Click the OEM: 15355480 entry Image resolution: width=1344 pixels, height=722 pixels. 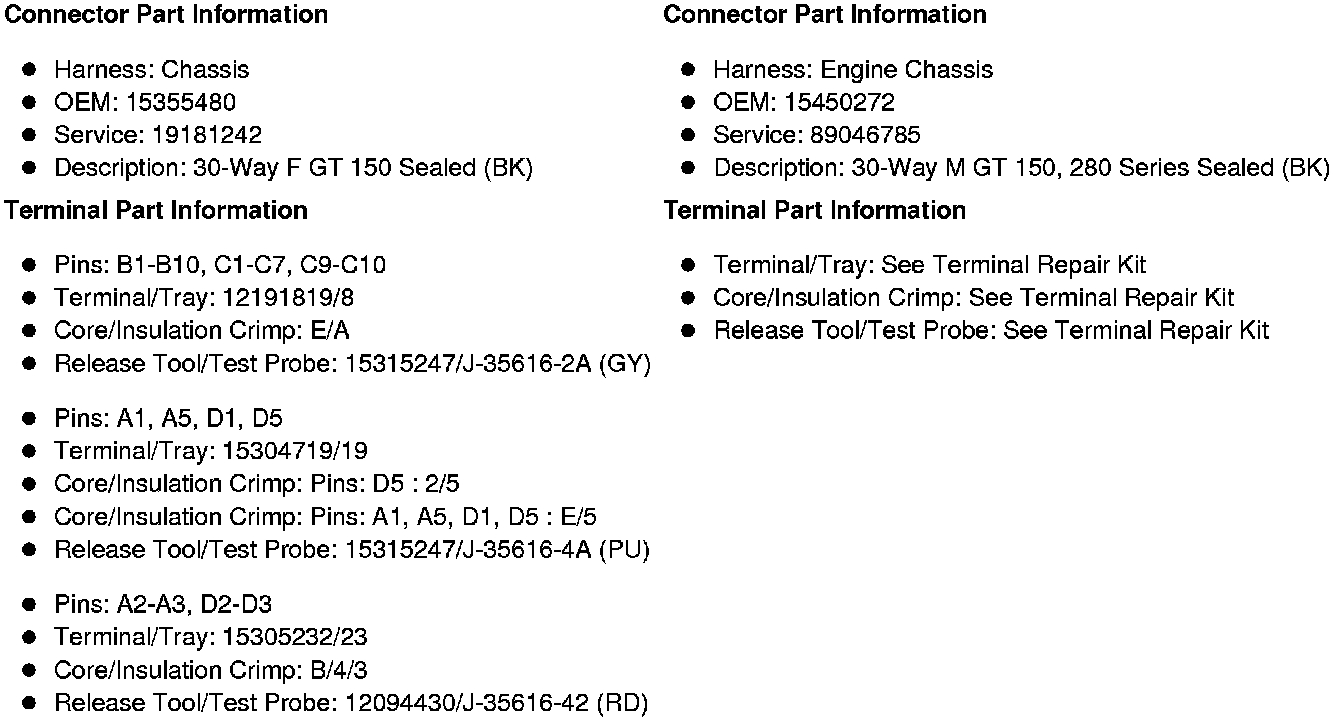pyautogui.click(x=145, y=103)
